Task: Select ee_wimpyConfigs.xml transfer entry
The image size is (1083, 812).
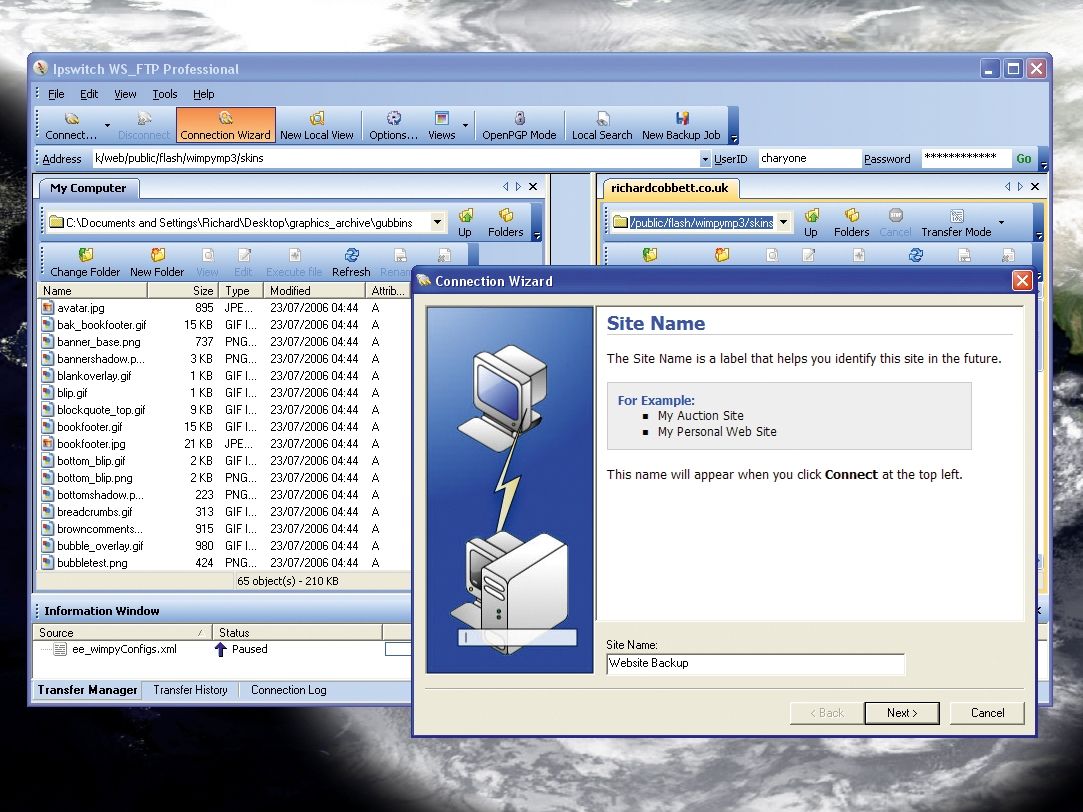Action: click(124, 649)
